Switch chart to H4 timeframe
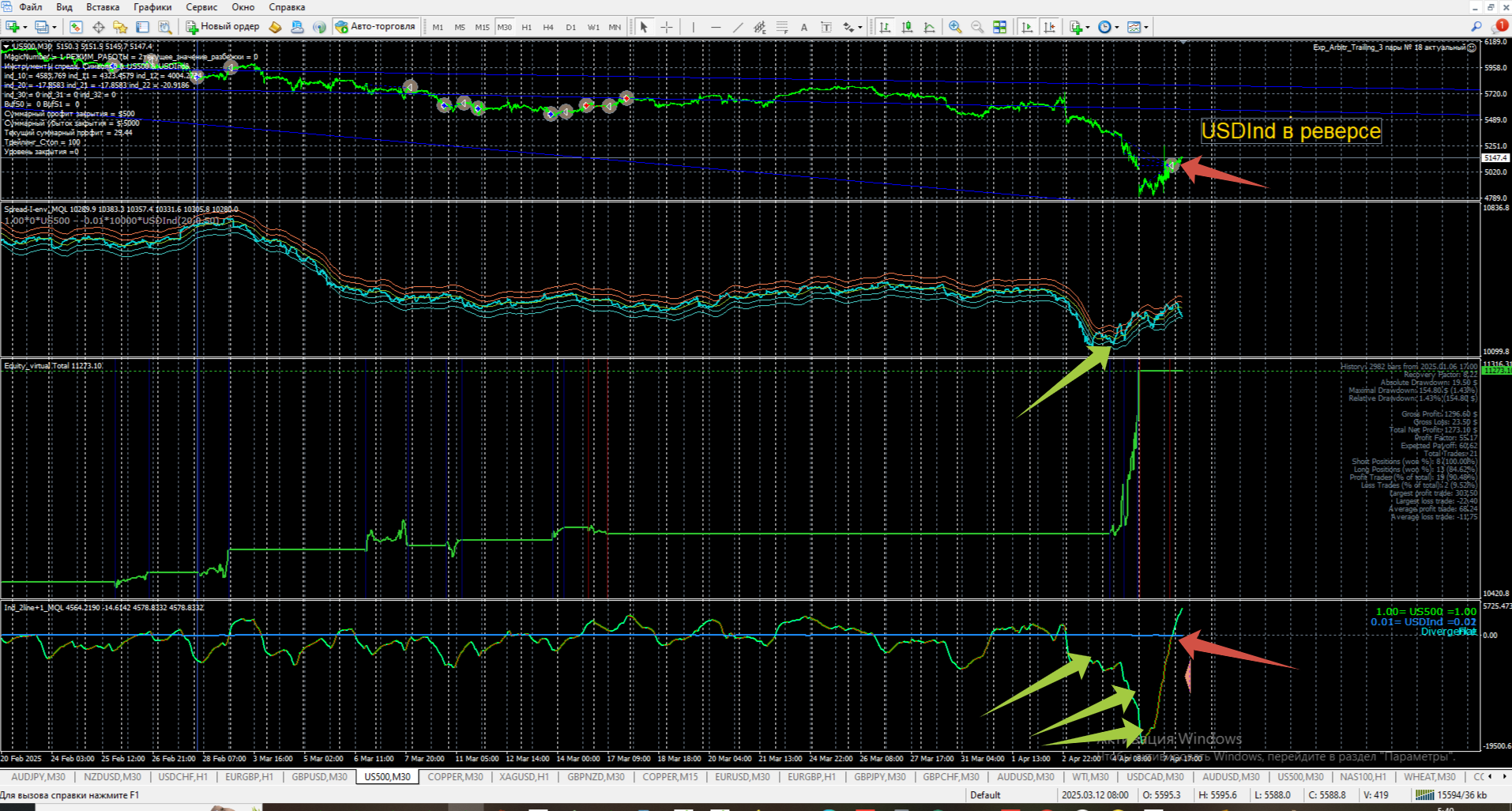 (548, 27)
